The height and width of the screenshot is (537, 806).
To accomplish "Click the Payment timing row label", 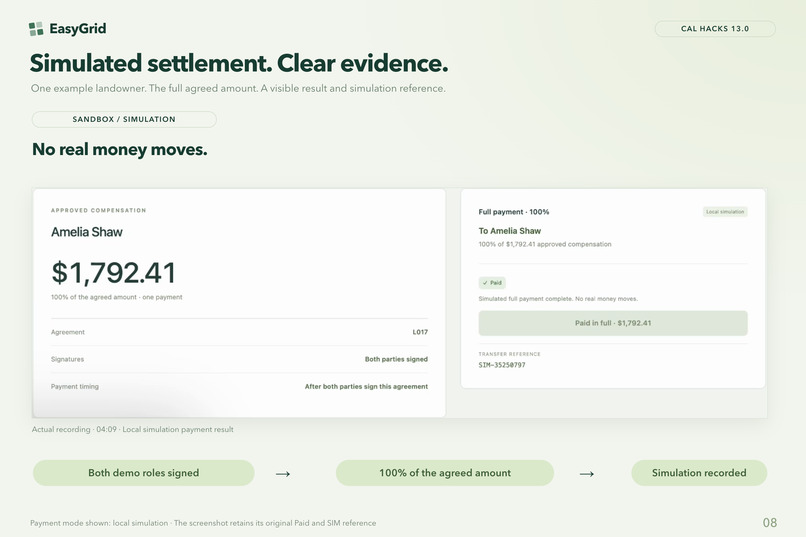I will pyautogui.click(x=75, y=386).
